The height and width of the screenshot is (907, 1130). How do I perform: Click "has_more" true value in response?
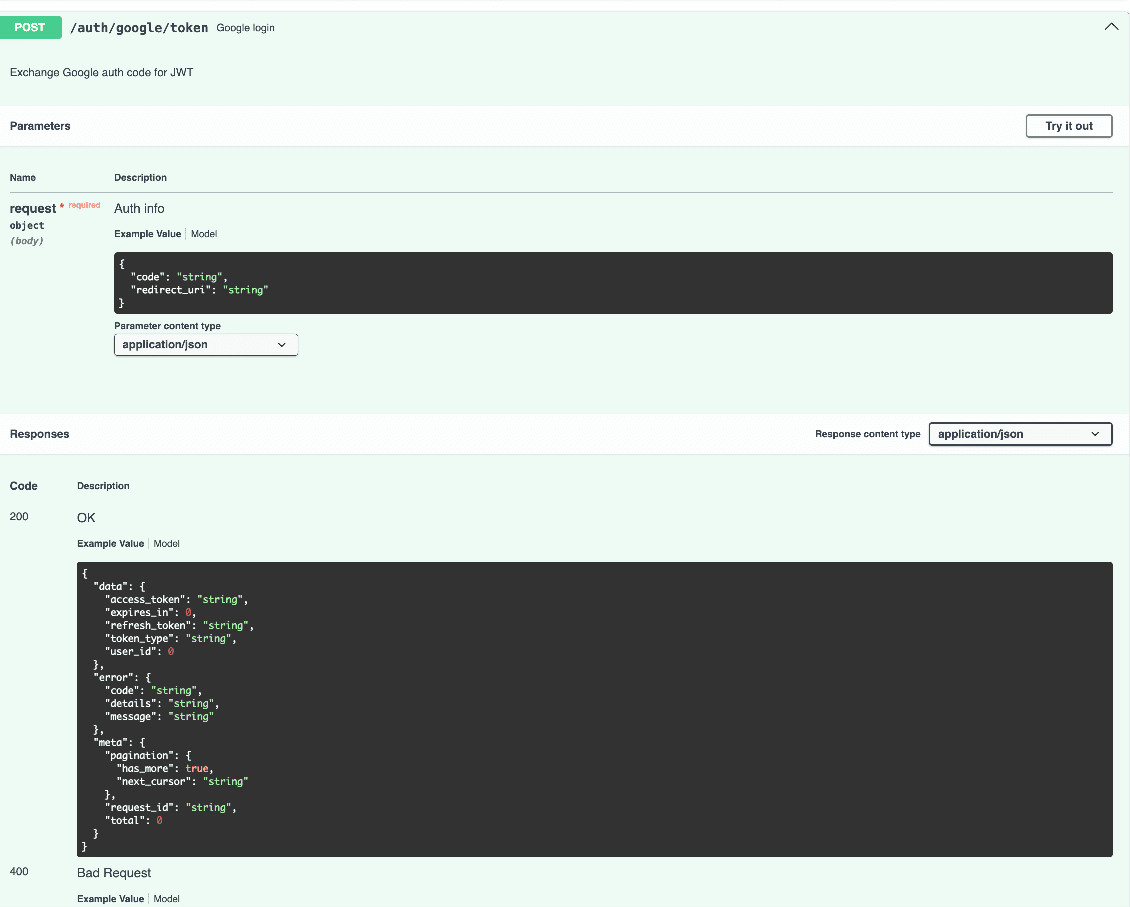[x=197, y=768]
